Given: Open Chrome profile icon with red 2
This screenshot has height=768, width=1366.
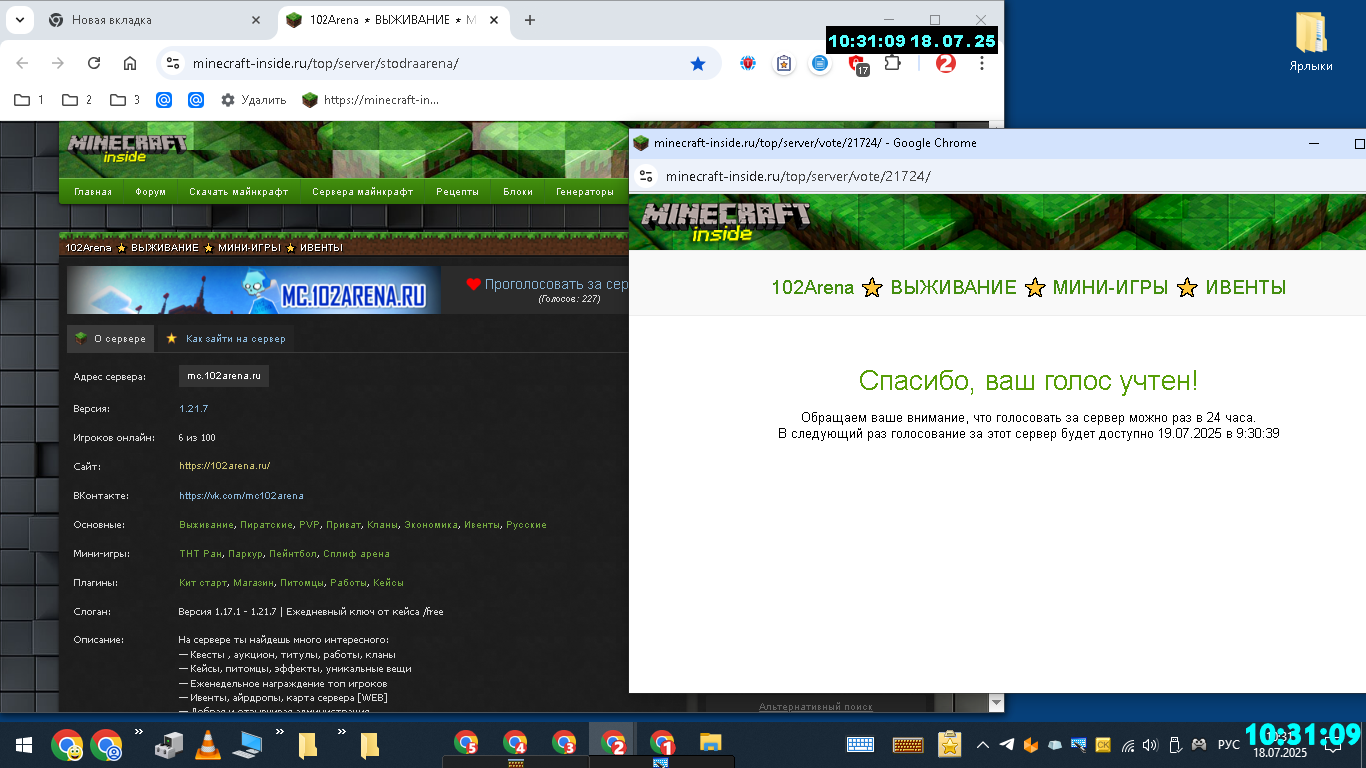Looking at the screenshot, I should point(945,63).
